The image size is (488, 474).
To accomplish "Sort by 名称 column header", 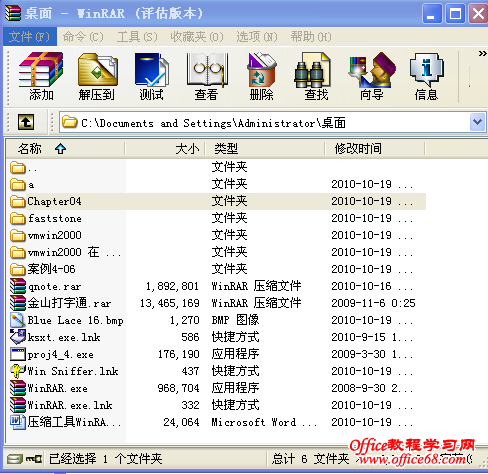I will point(66,149).
